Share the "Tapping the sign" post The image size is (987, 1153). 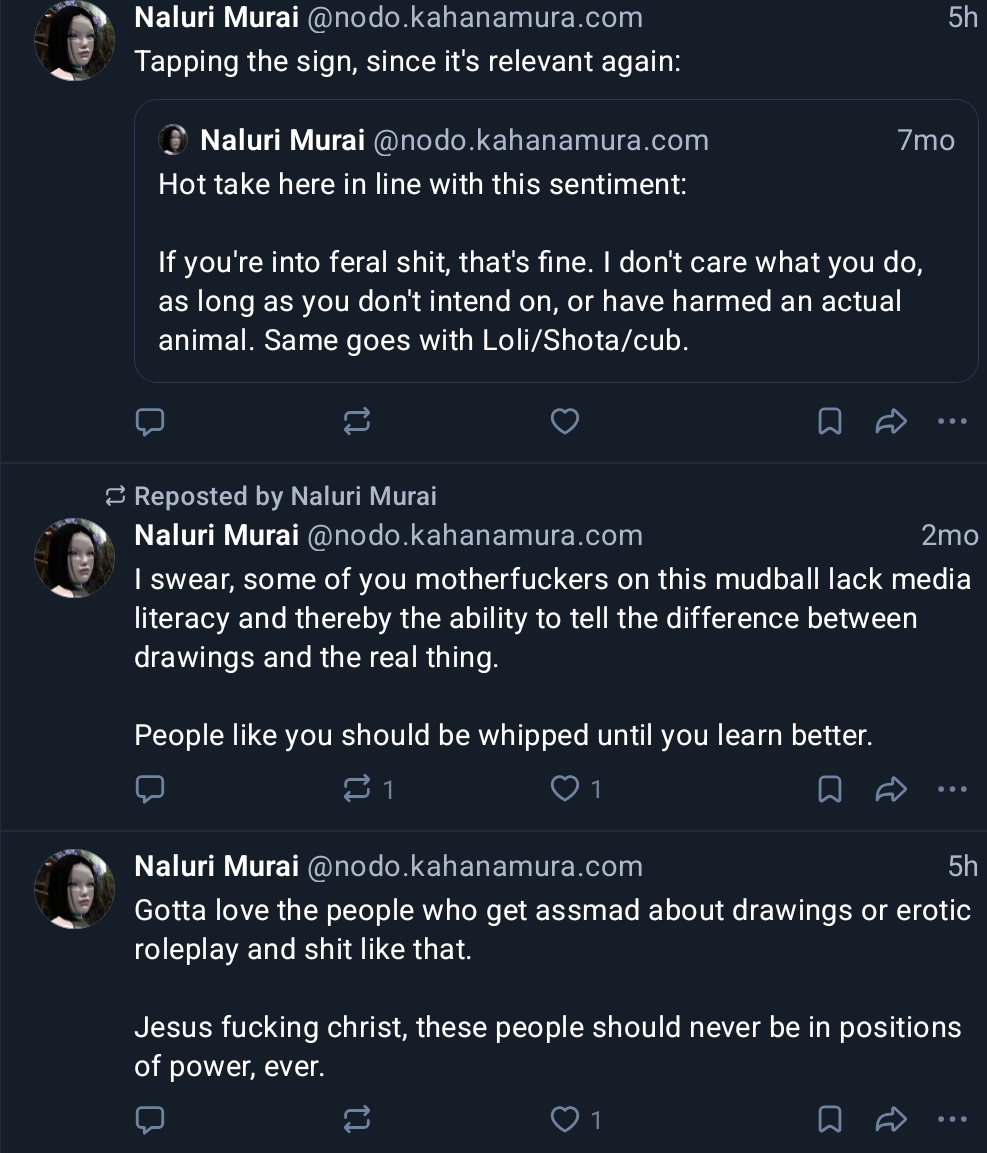pos(889,422)
